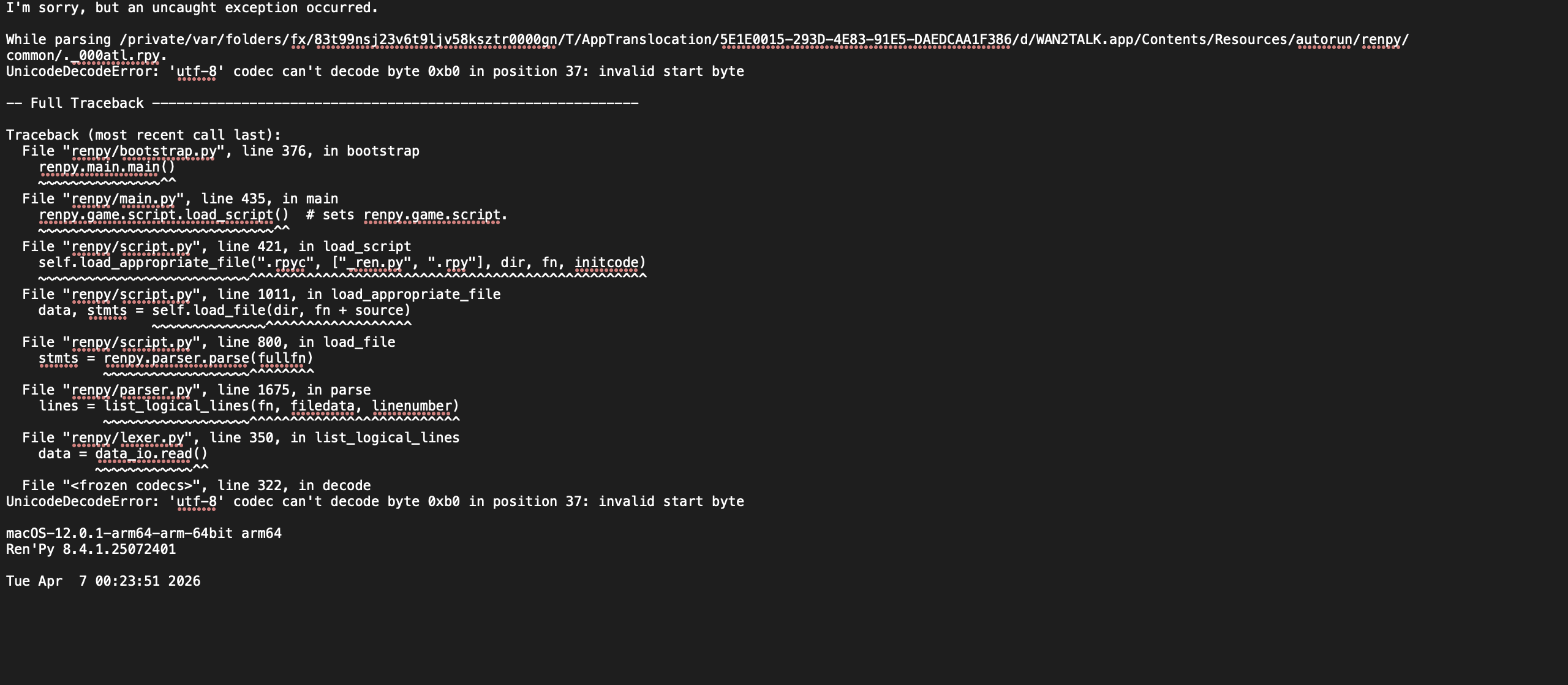Click the "uncaught exception occurred" first line

tap(192, 8)
